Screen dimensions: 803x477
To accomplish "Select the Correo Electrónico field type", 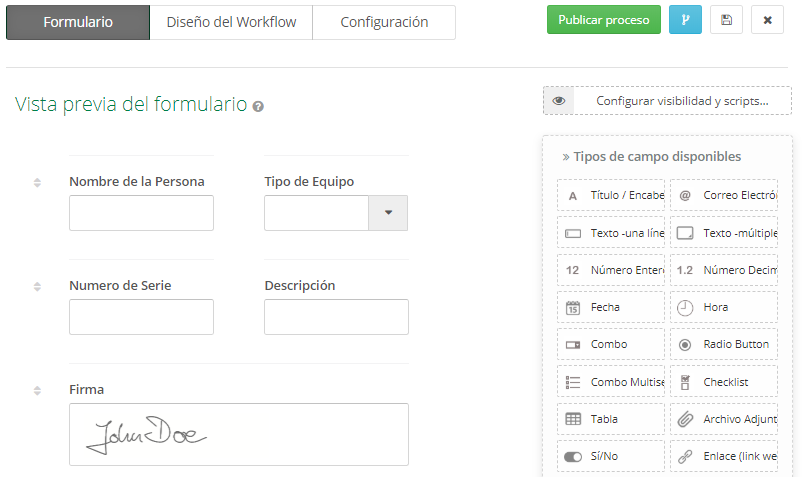I will (724, 195).
